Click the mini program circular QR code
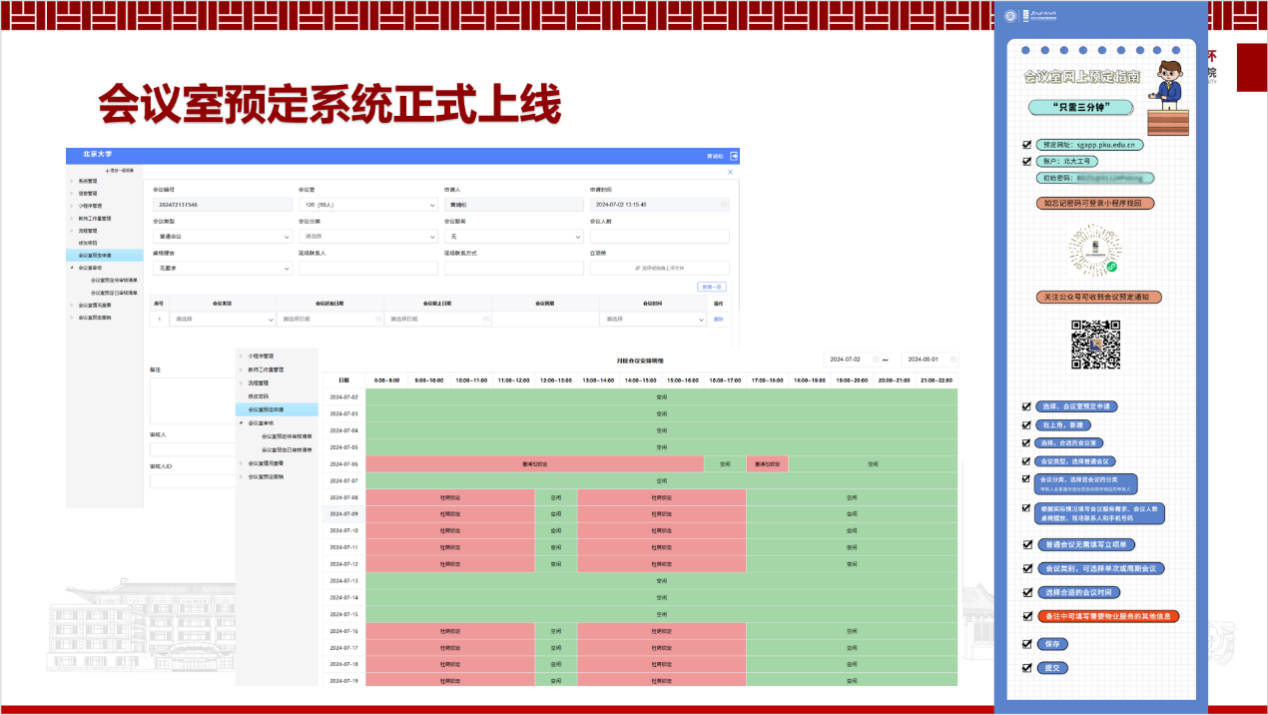Screen dimensions: 1268x715 point(1095,249)
